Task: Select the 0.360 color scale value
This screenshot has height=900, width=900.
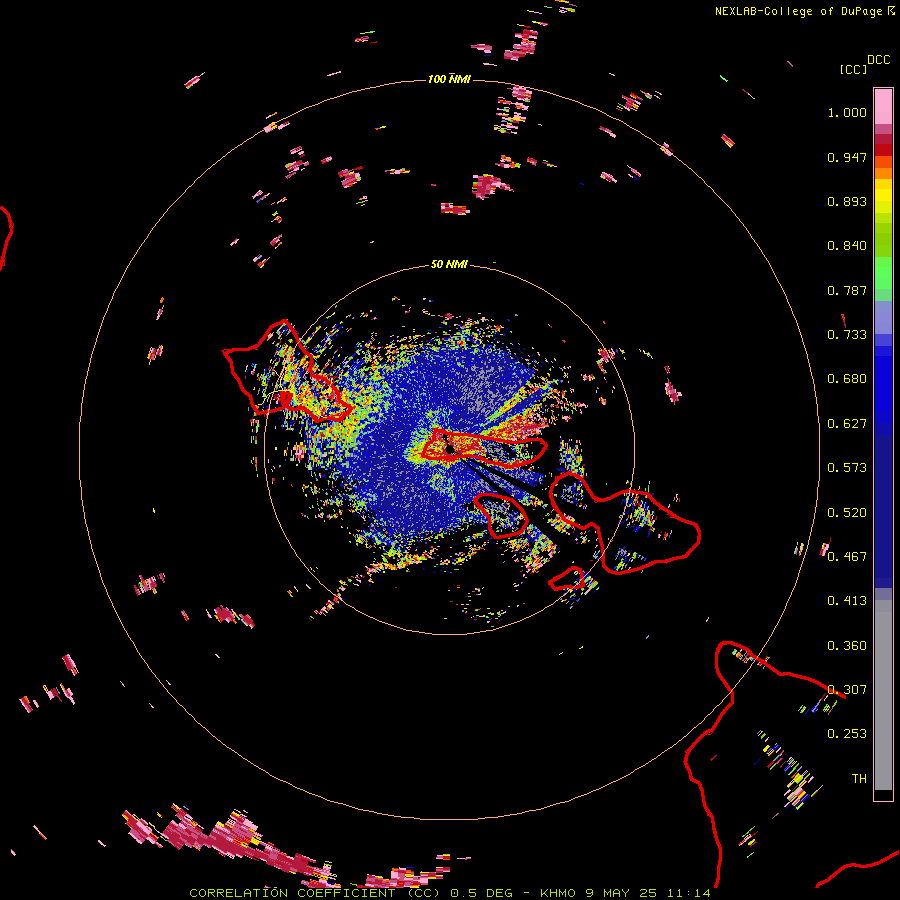Action: pyautogui.click(x=847, y=646)
